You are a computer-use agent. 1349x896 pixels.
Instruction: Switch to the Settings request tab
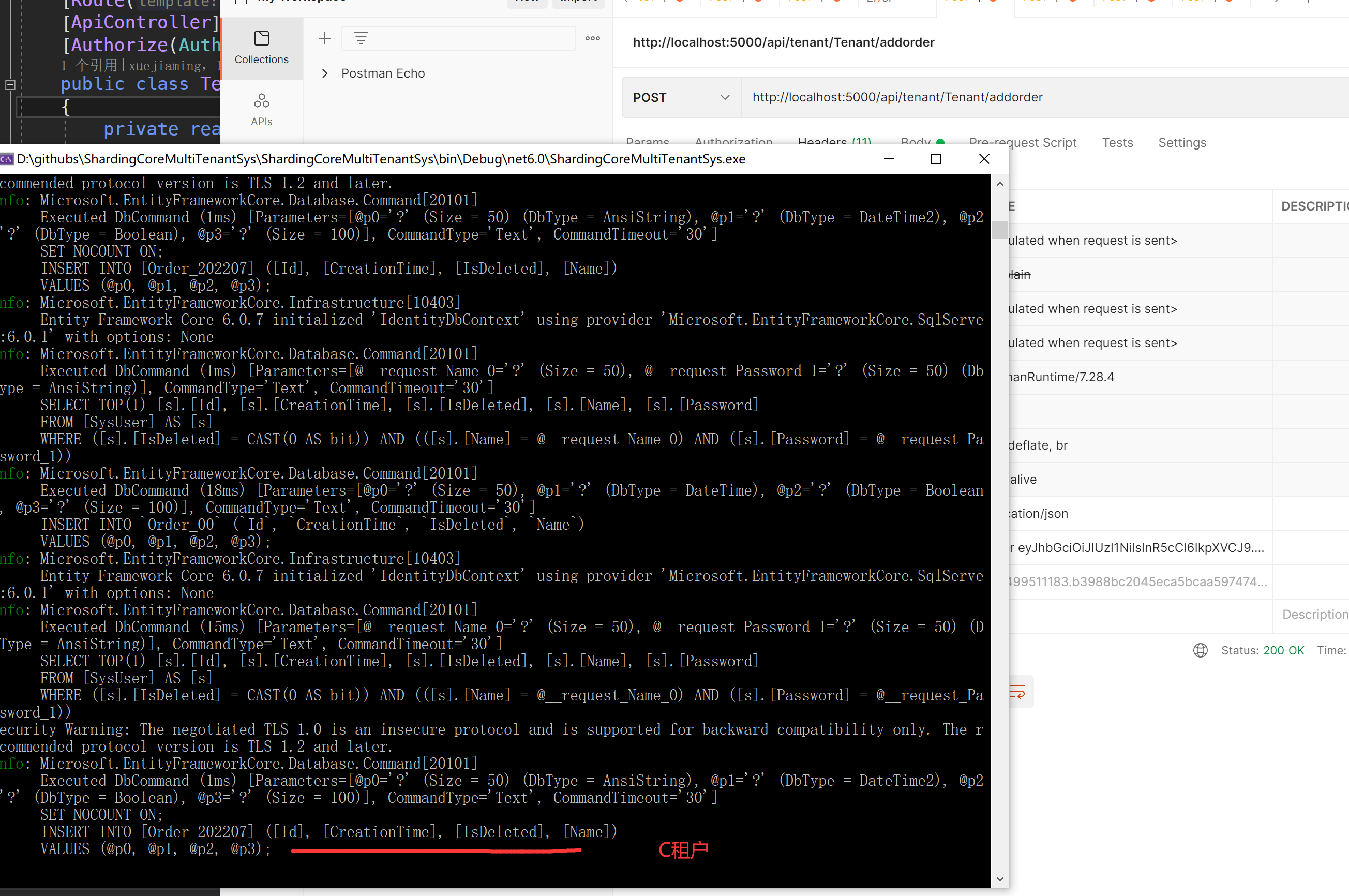[x=1181, y=142]
